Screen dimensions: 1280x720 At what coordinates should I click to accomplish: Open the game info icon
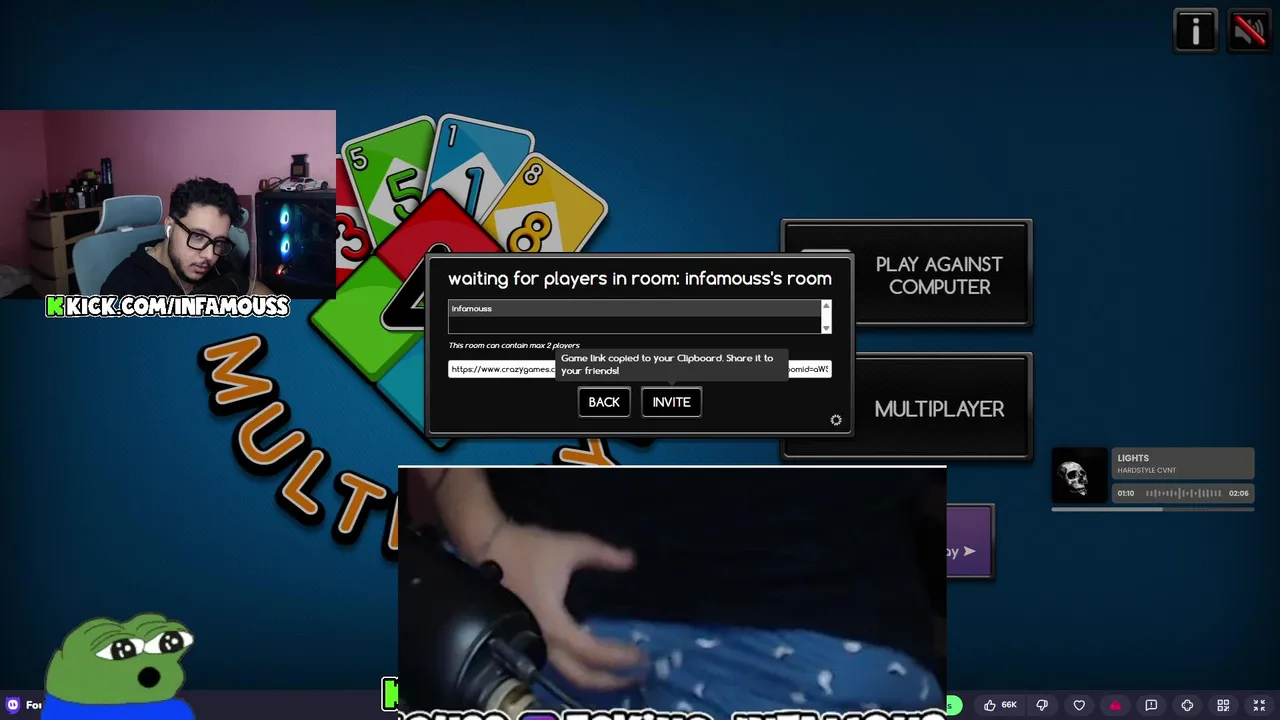1195,31
